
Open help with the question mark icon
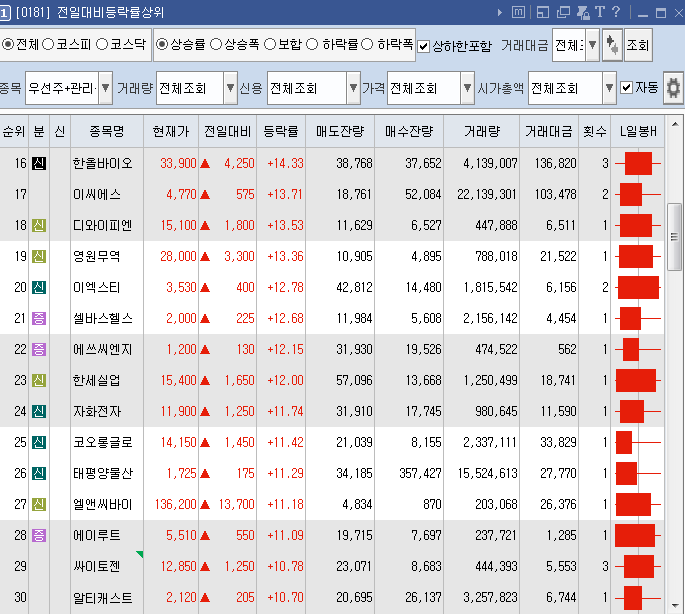(616, 12)
